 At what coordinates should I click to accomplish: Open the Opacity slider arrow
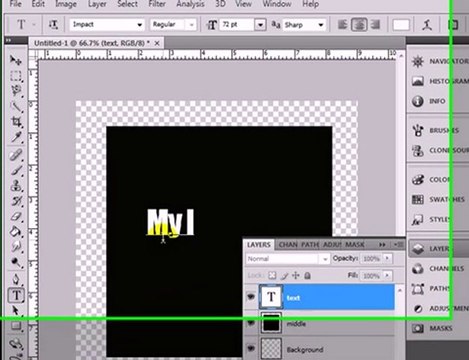[387, 259]
